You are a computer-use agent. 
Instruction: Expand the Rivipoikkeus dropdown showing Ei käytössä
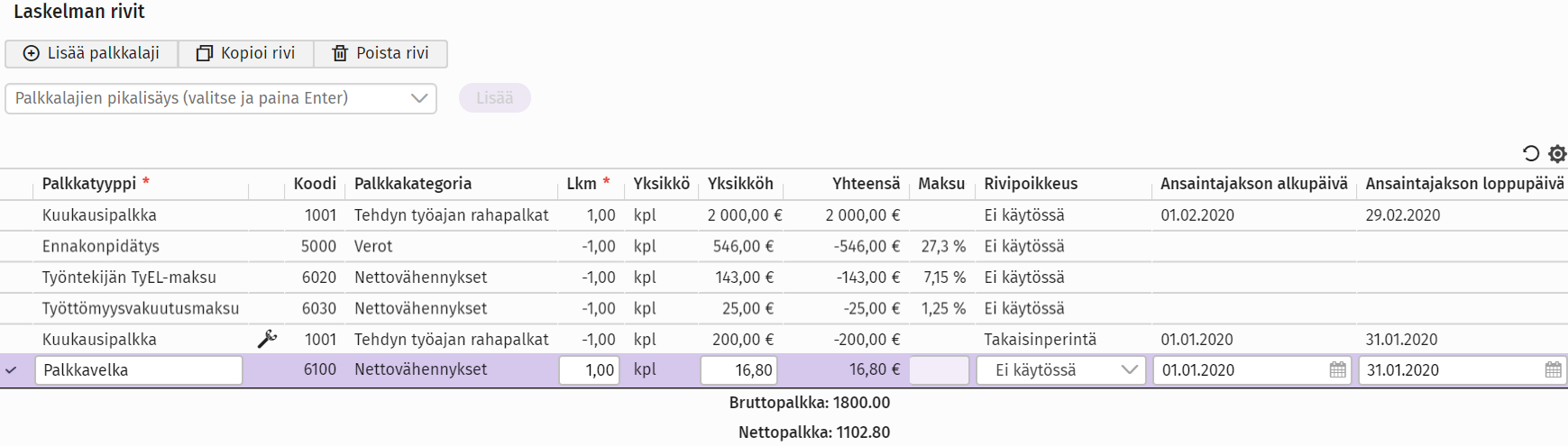pyautogui.click(x=1061, y=370)
